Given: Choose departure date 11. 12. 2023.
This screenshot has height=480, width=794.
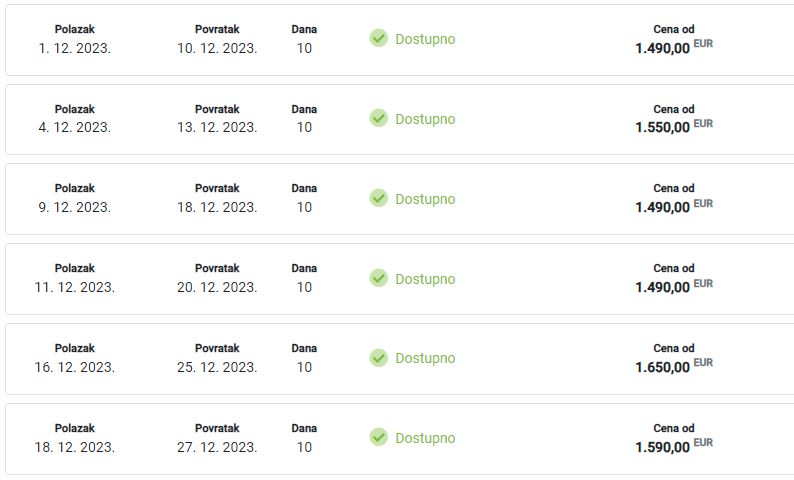Looking at the screenshot, I should click(x=74, y=287).
